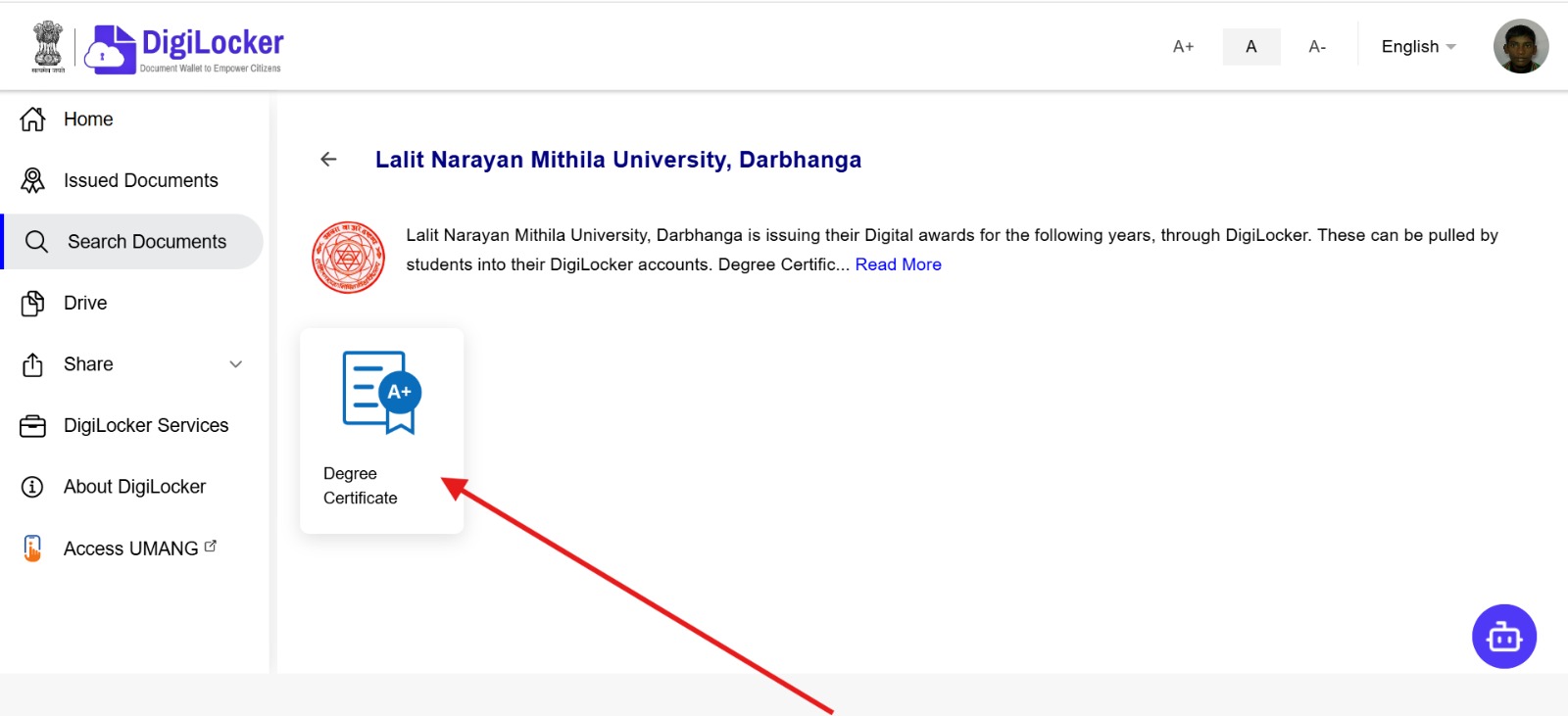Click the Lalit Narayan Mithila University heading

(x=618, y=160)
